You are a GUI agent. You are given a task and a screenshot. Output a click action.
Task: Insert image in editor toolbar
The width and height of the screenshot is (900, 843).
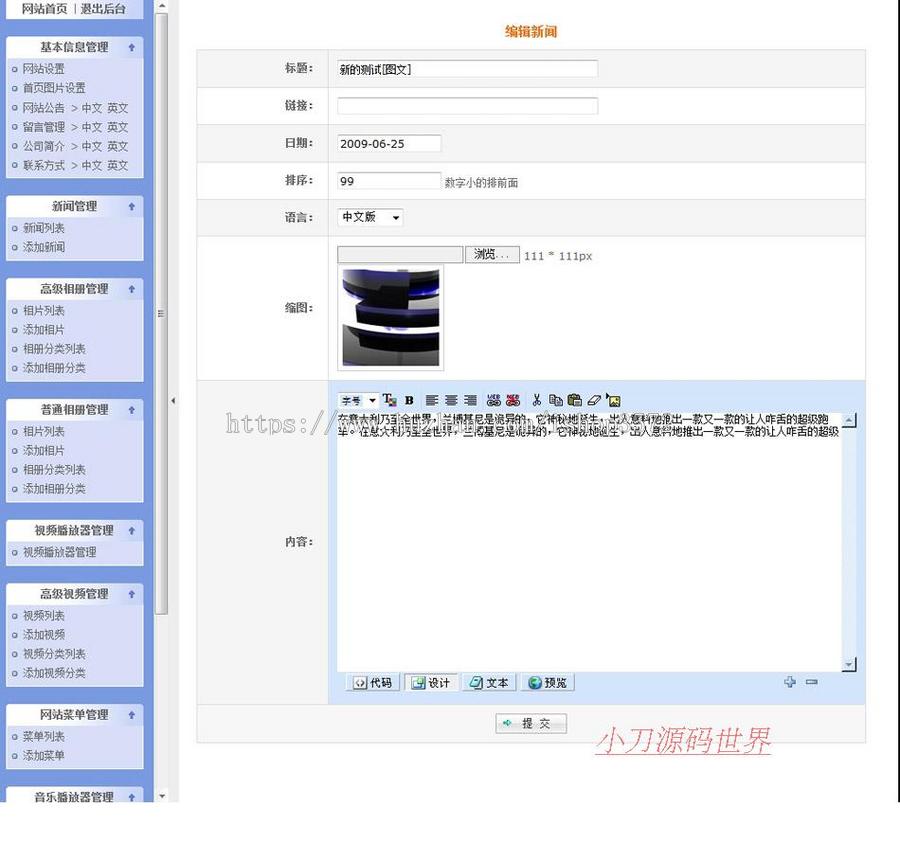tap(614, 400)
